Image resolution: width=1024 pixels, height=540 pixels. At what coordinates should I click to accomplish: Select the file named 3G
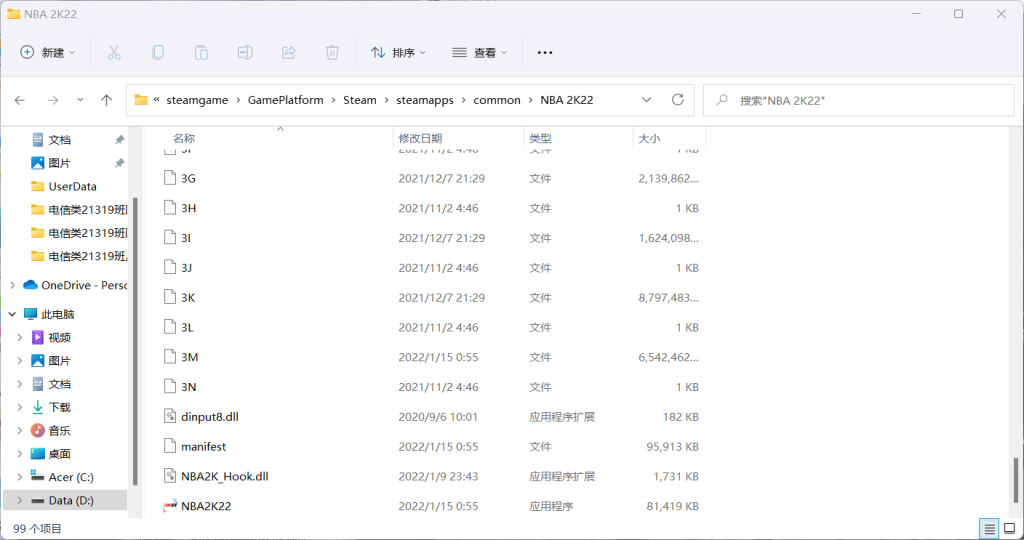click(188, 178)
